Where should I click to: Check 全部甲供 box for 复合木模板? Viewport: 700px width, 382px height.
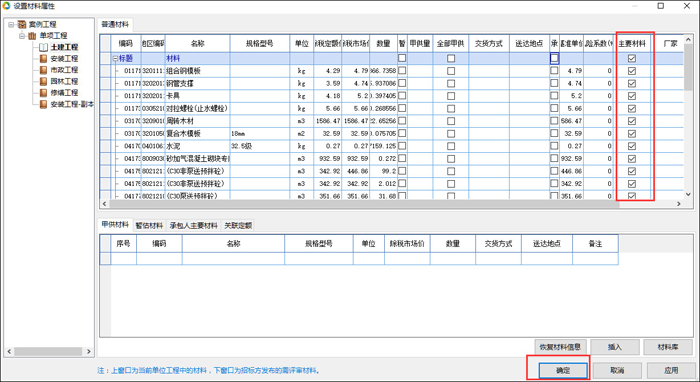(451, 133)
